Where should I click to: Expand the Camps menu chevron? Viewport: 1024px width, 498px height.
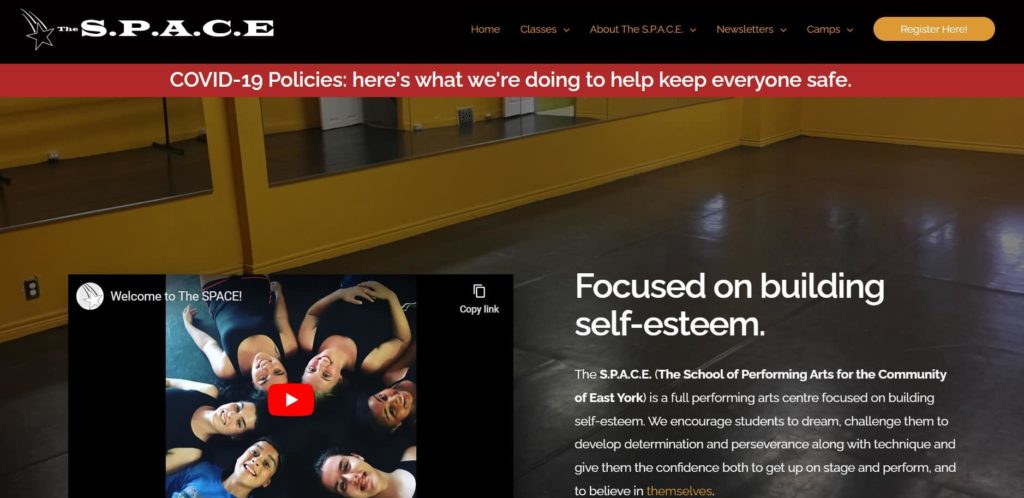point(850,30)
